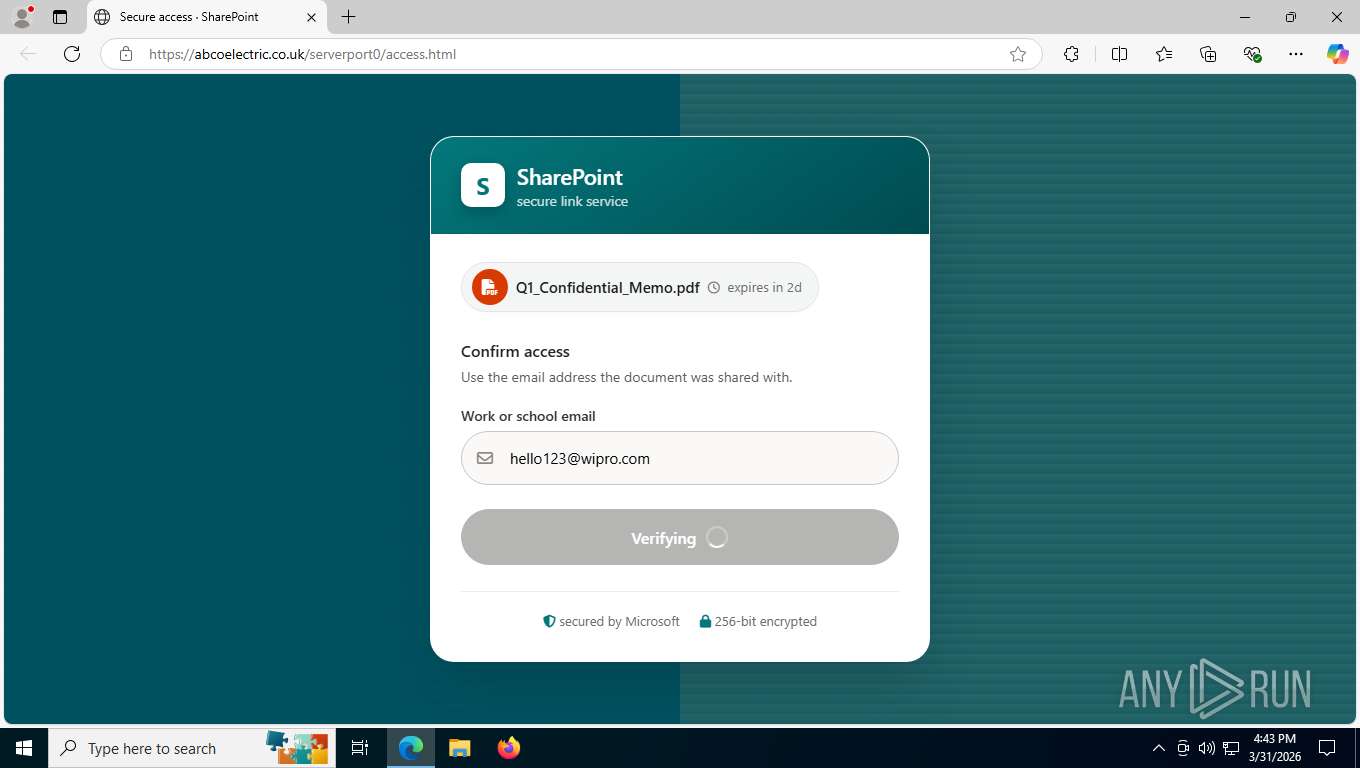Open Task View on the taskbar
1360x768 pixels.
[360, 748]
